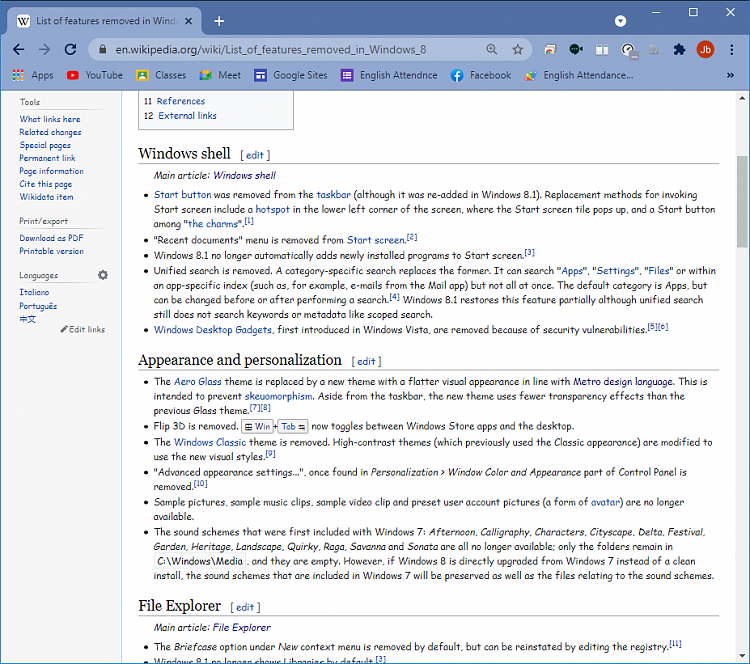Viewport: 750px width, 664px height.
Task: Show more bookmarks via double chevron
Action: [730, 75]
